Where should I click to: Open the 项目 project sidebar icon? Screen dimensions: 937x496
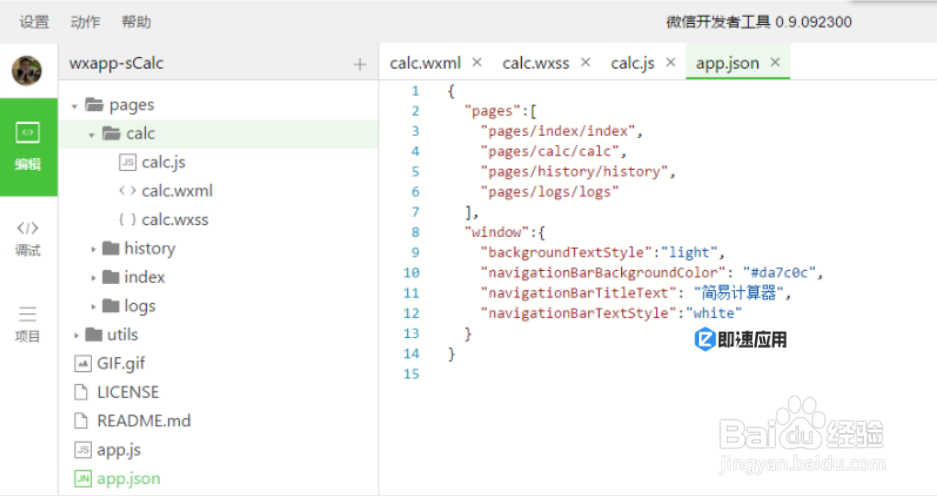[28, 324]
